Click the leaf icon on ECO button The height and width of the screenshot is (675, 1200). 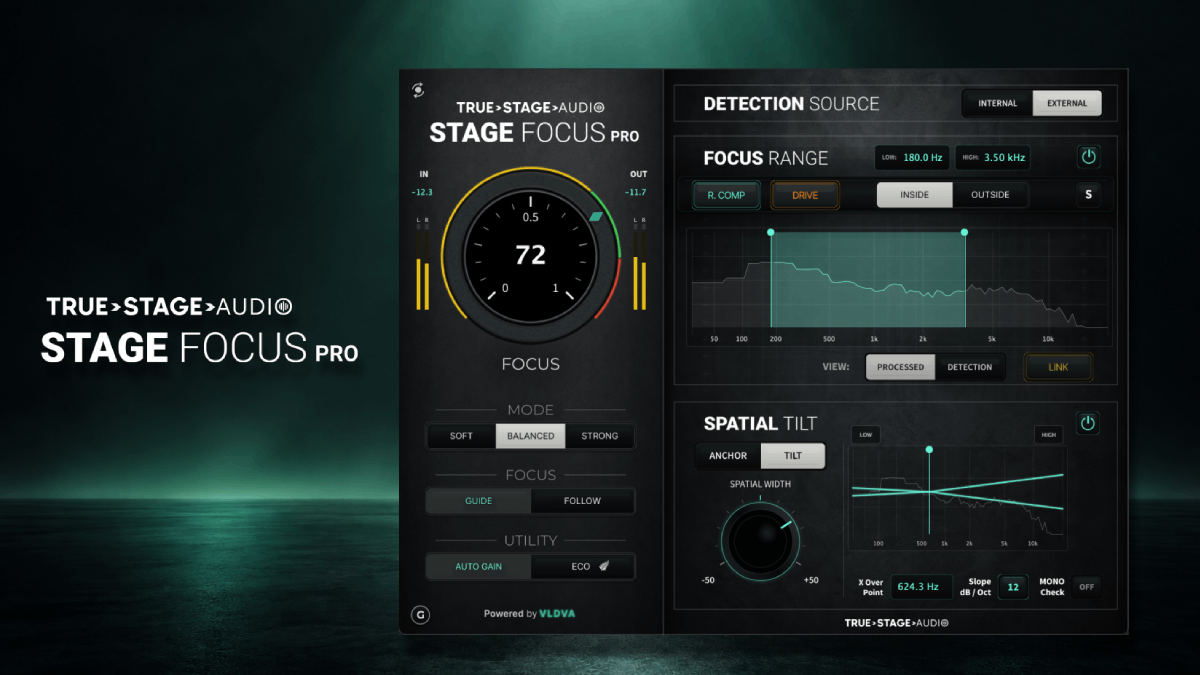tap(604, 567)
